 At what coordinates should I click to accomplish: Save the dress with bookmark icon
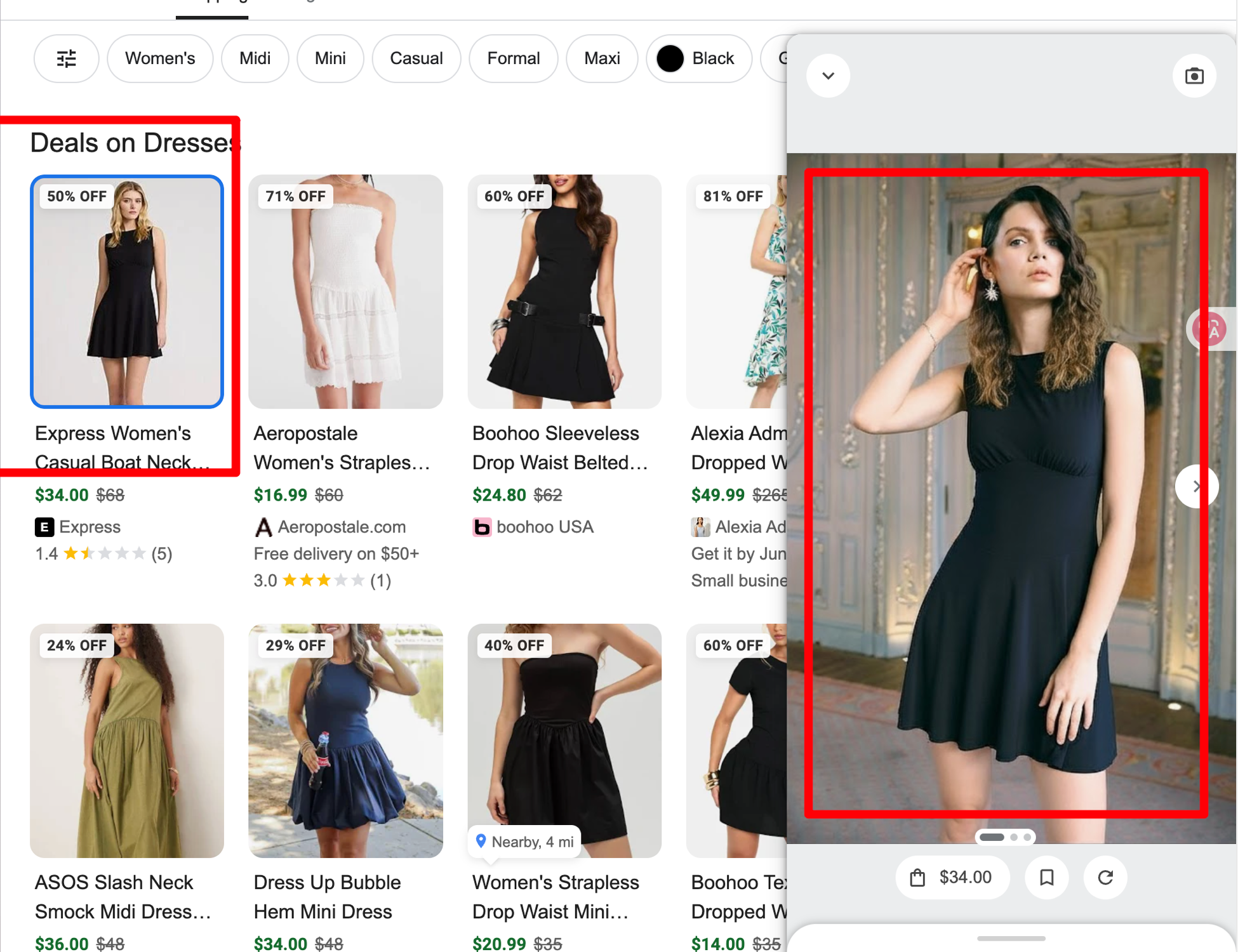pyautogui.click(x=1046, y=877)
